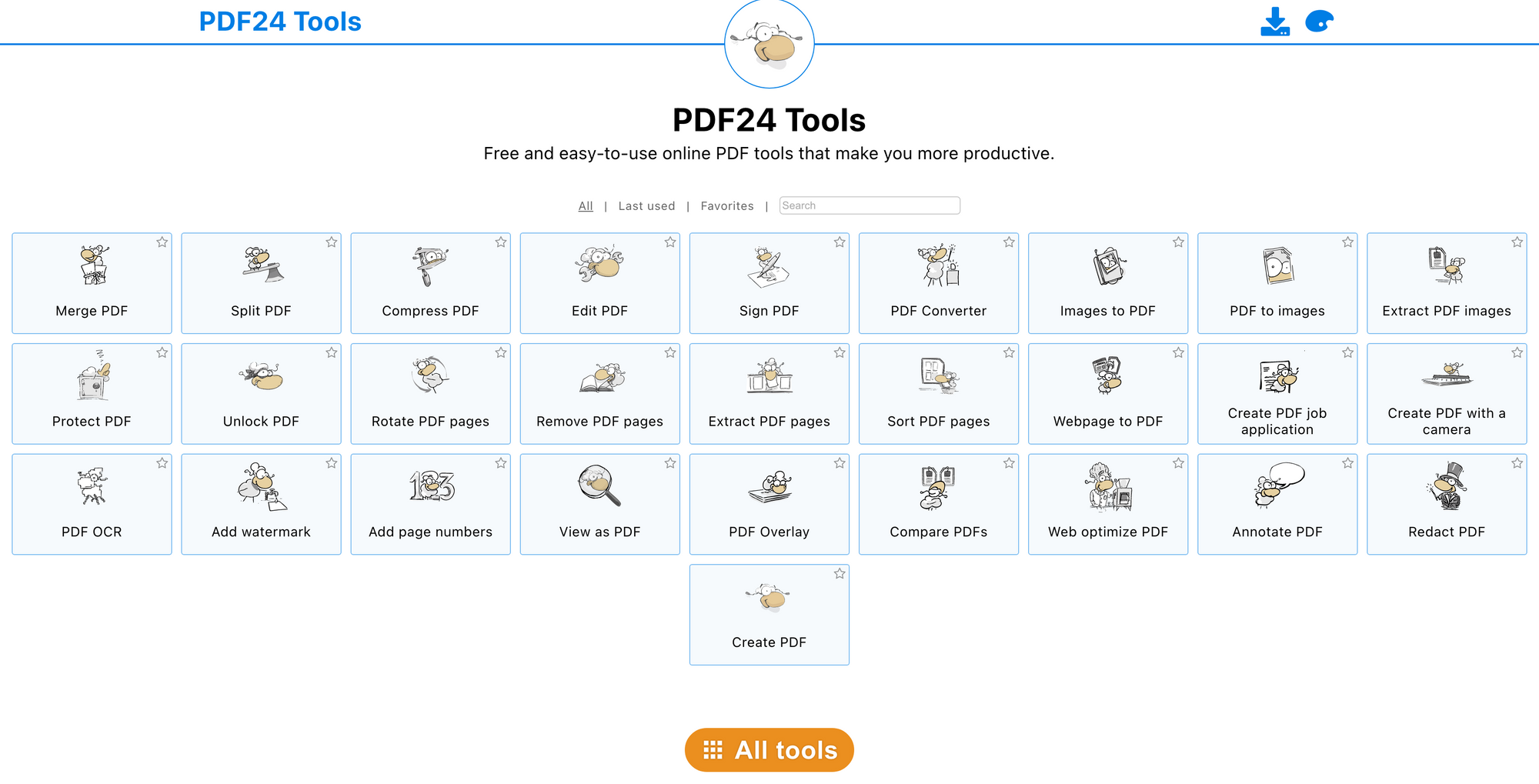Click the Search tools input field

click(x=870, y=205)
